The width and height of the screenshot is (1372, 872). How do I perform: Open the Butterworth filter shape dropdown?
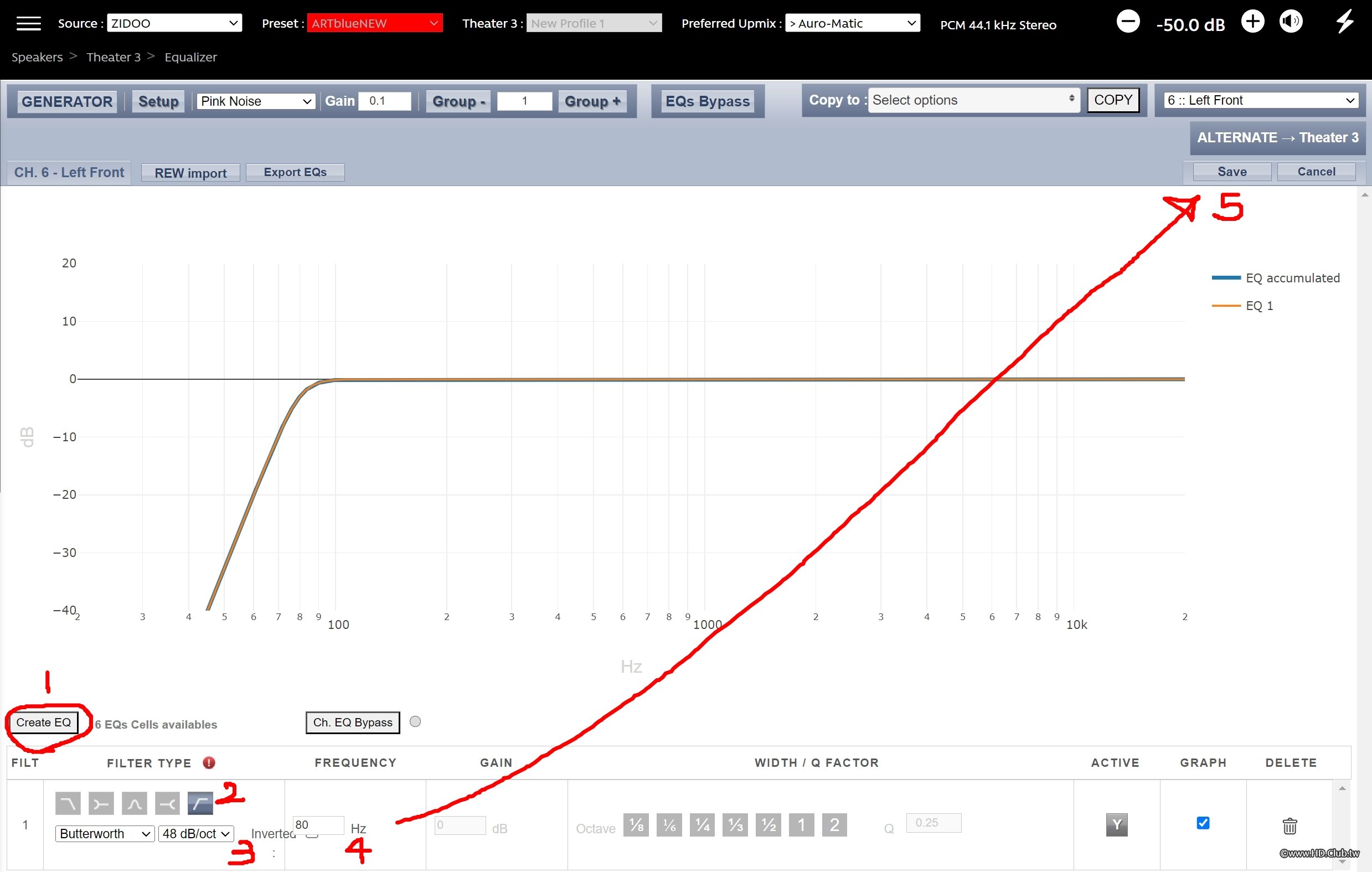105,834
